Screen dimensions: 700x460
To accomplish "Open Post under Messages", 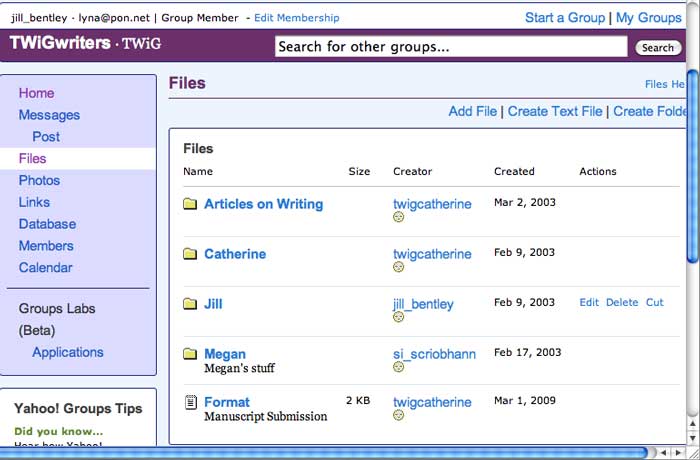I will tap(46, 137).
